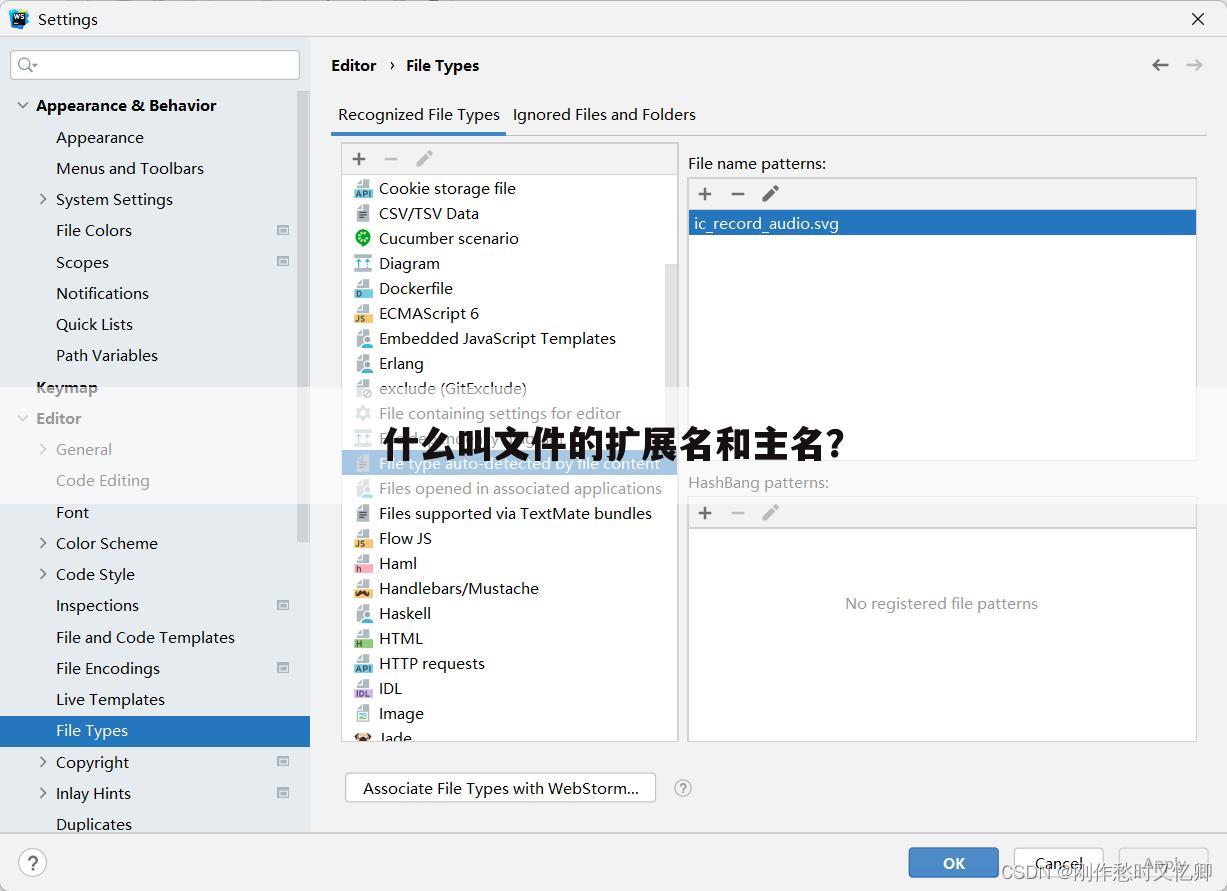Viewport: 1227px width, 891px height.
Task: Open File and Code Templates settings
Action: 145,637
